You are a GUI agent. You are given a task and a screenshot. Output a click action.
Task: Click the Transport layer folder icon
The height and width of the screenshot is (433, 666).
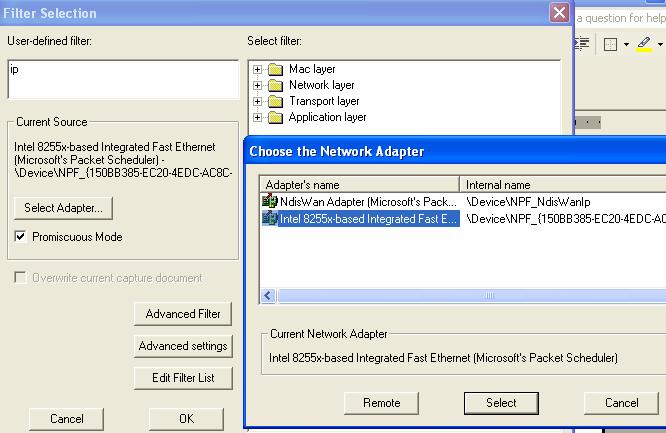tap(276, 101)
